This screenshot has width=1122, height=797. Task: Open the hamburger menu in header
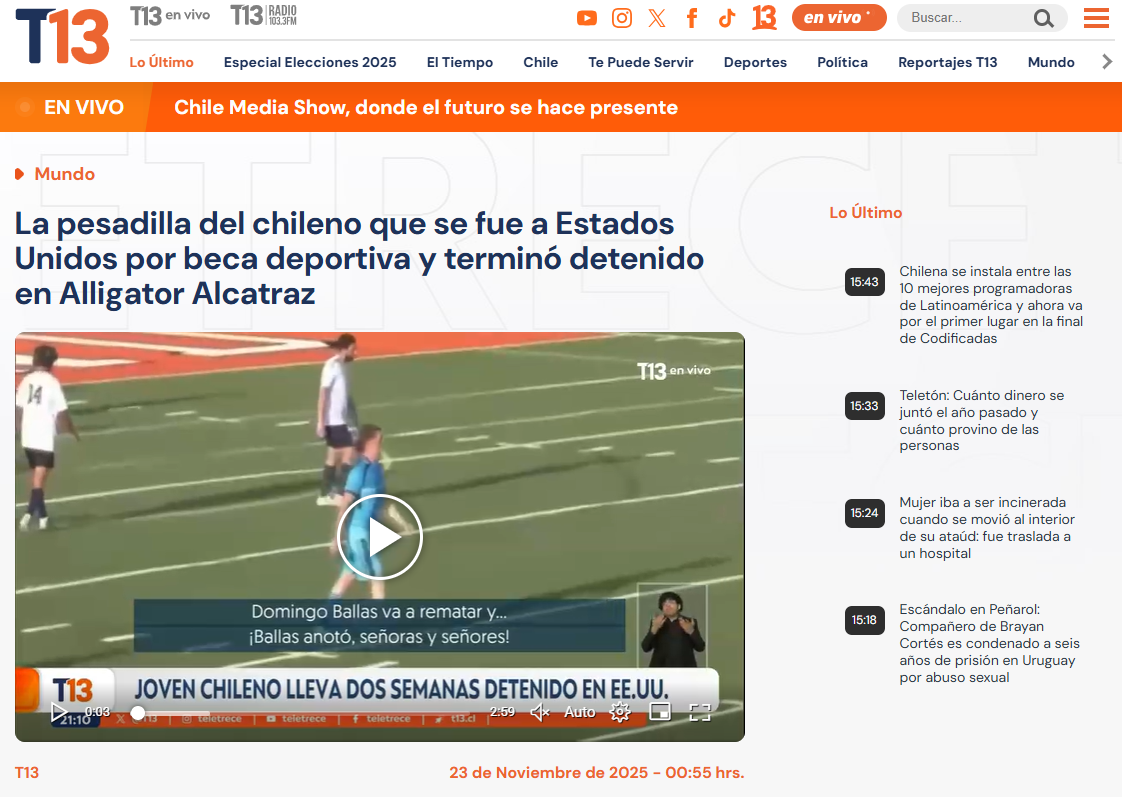pyautogui.click(x=1096, y=18)
